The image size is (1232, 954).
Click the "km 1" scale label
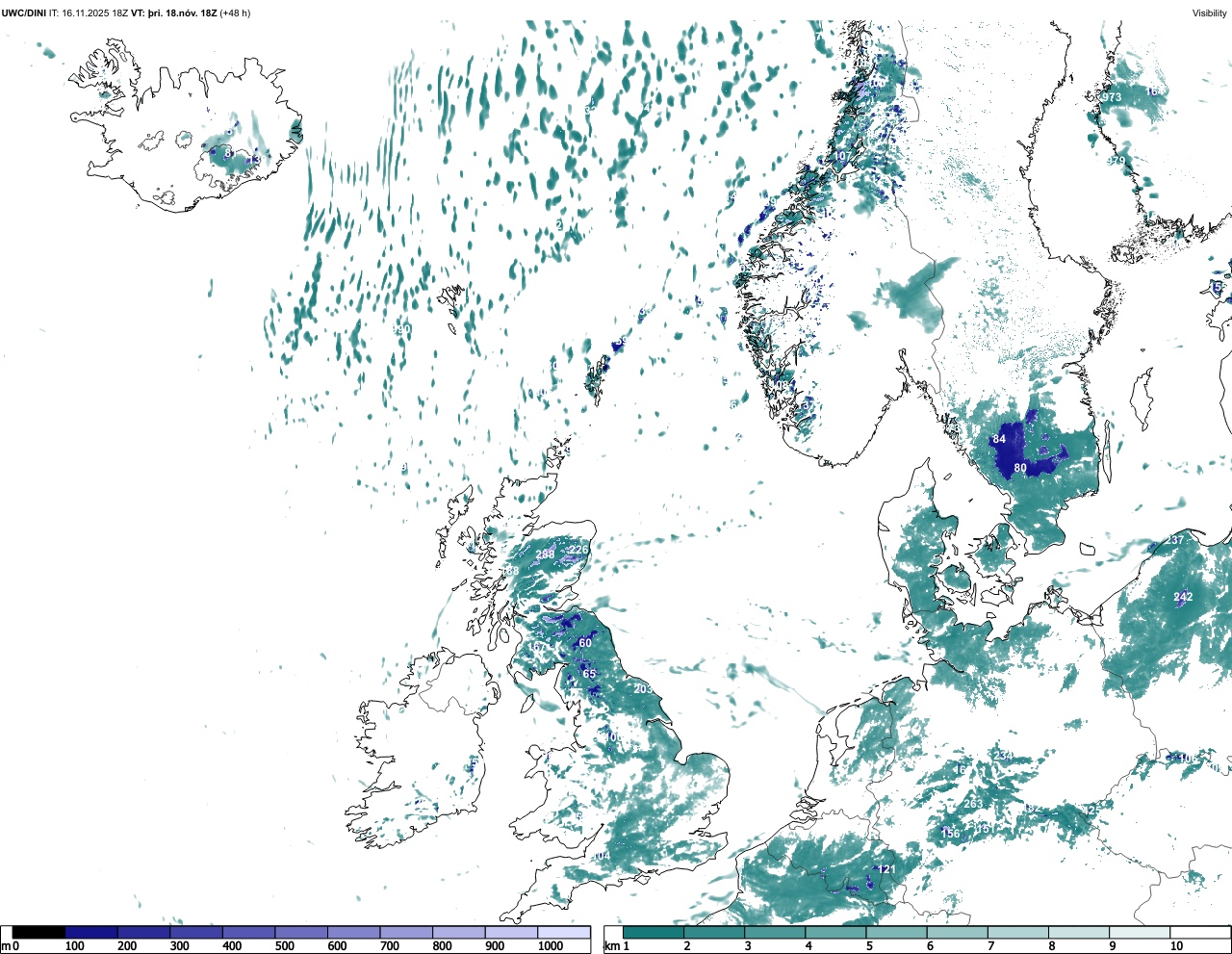(x=616, y=946)
